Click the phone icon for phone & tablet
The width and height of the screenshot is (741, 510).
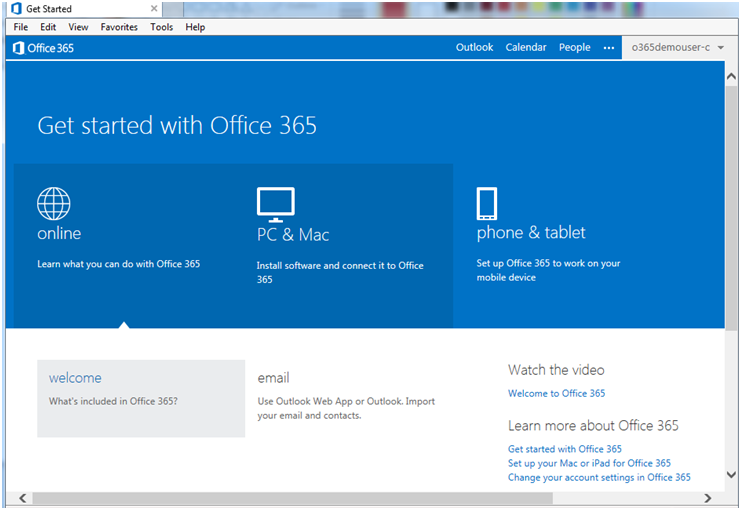pos(487,204)
